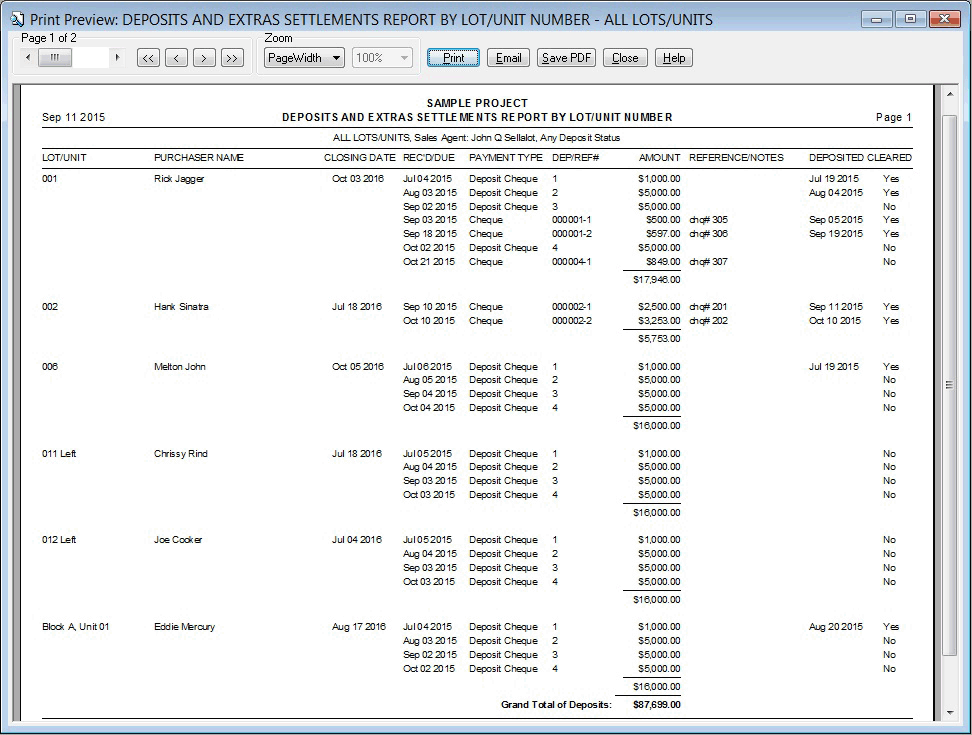Open the PageWidth zoom dropdown
This screenshot has width=972, height=735.
(x=304, y=58)
